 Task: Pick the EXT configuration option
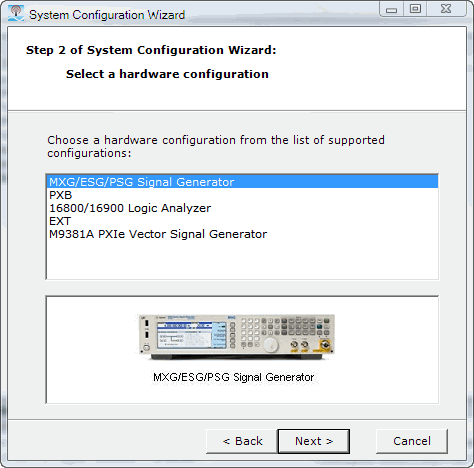tap(242, 221)
